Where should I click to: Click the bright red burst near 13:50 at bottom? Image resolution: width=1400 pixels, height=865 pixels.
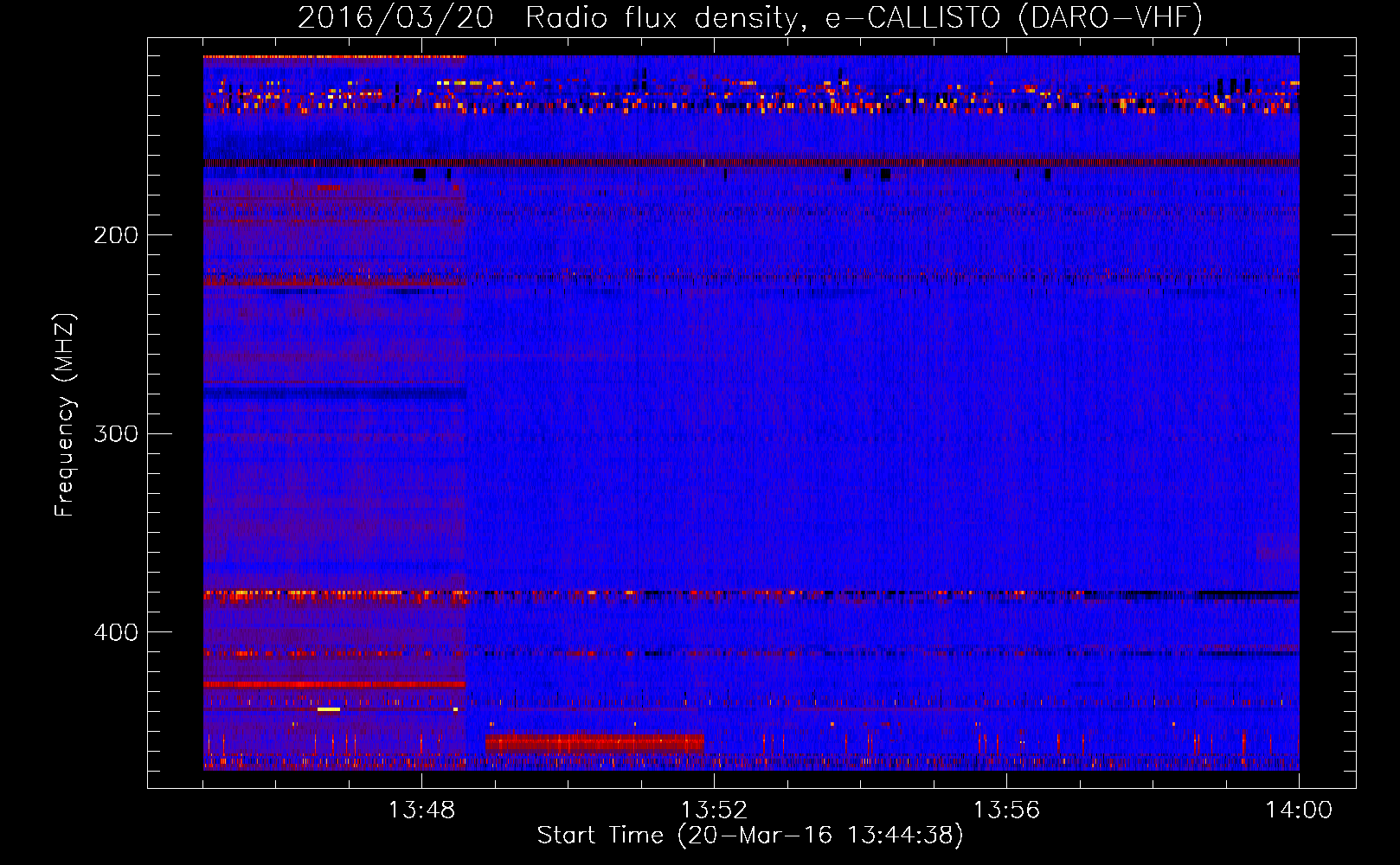(x=594, y=743)
